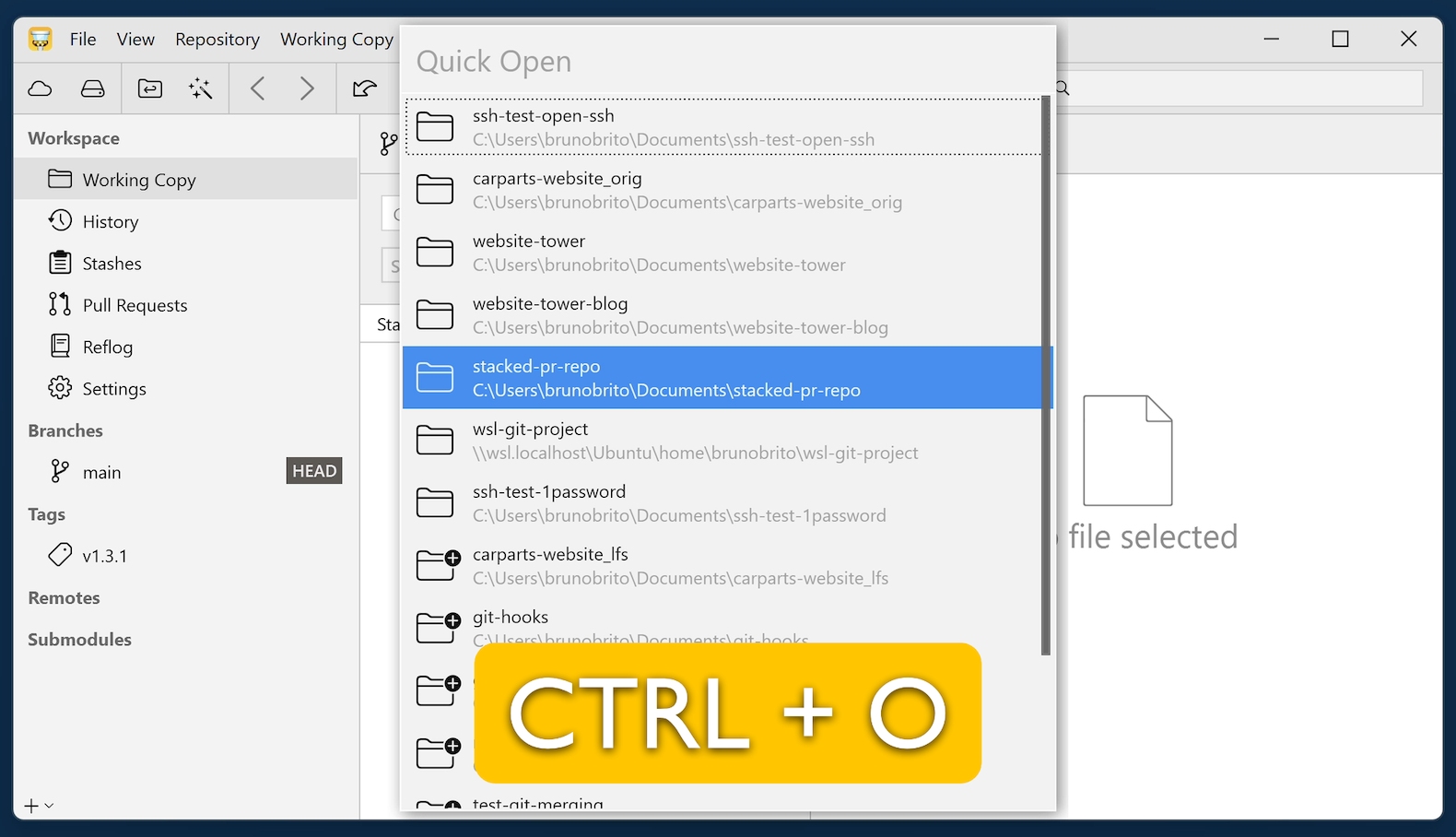This screenshot has height=837, width=1456.
Task: Open the View menu
Action: coord(135,39)
